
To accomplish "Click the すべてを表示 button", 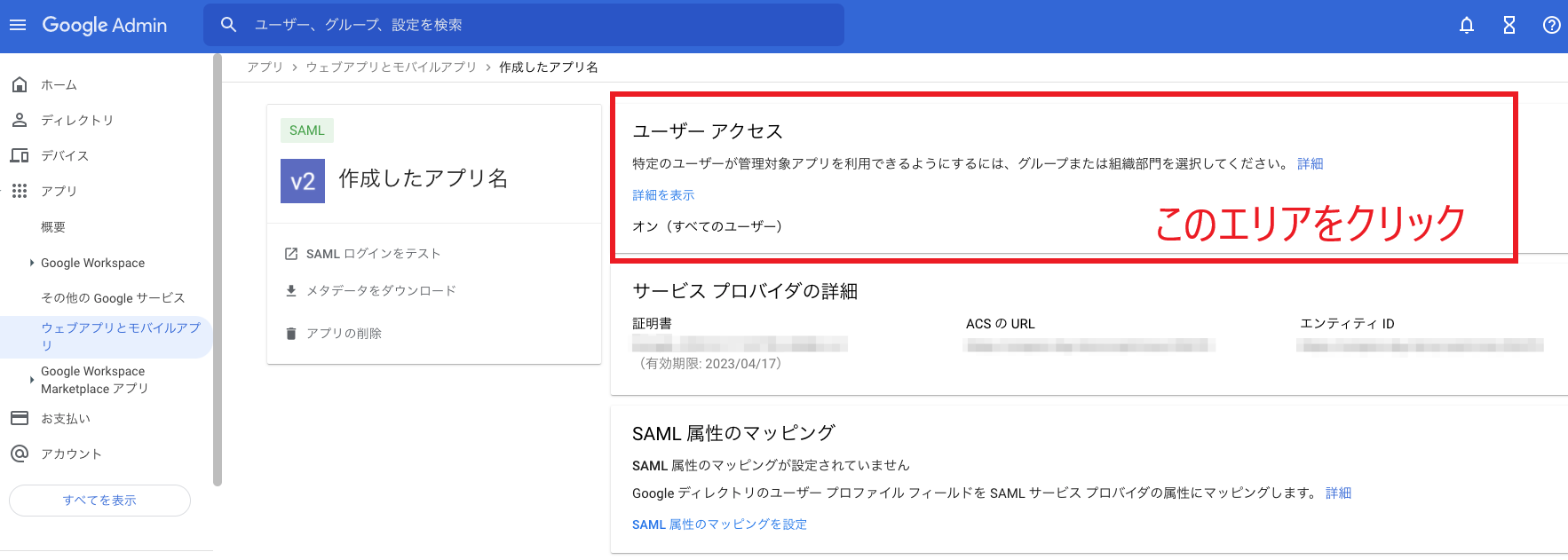I will 99,501.
